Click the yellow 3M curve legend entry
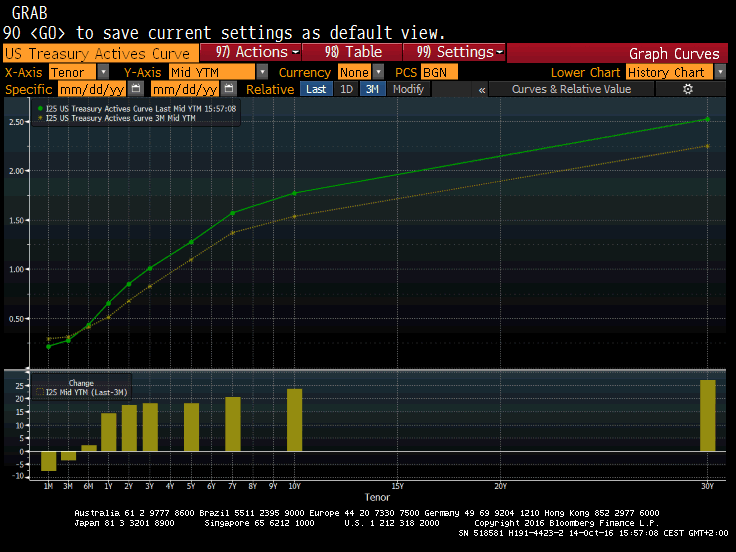736x552 pixels. pyautogui.click(x=116, y=118)
